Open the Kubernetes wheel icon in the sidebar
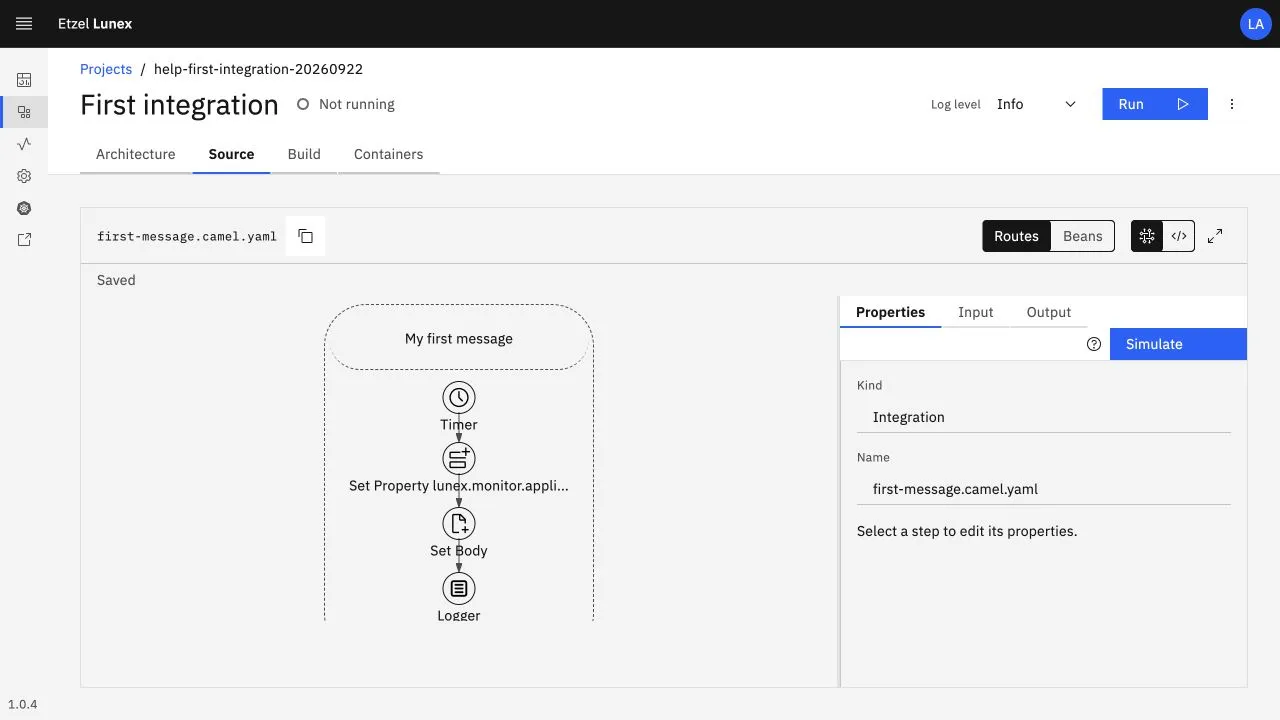This screenshot has width=1280, height=720. (x=24, y=208)
